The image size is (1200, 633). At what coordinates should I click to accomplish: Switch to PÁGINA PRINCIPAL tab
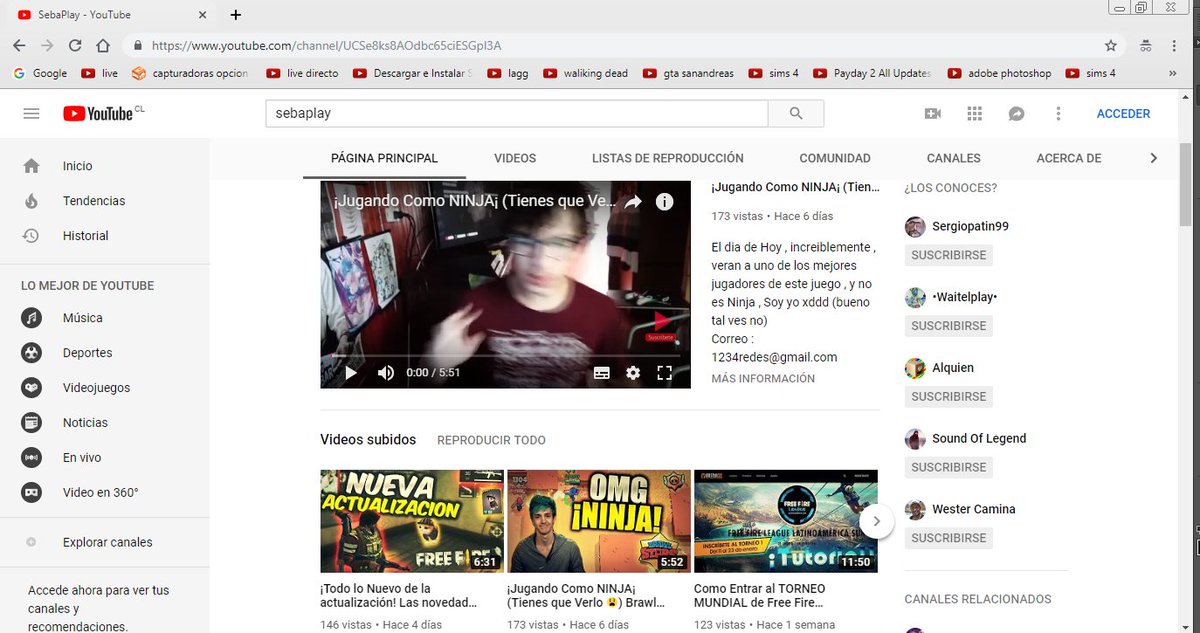pyautogui.click(x=384, y=158)
